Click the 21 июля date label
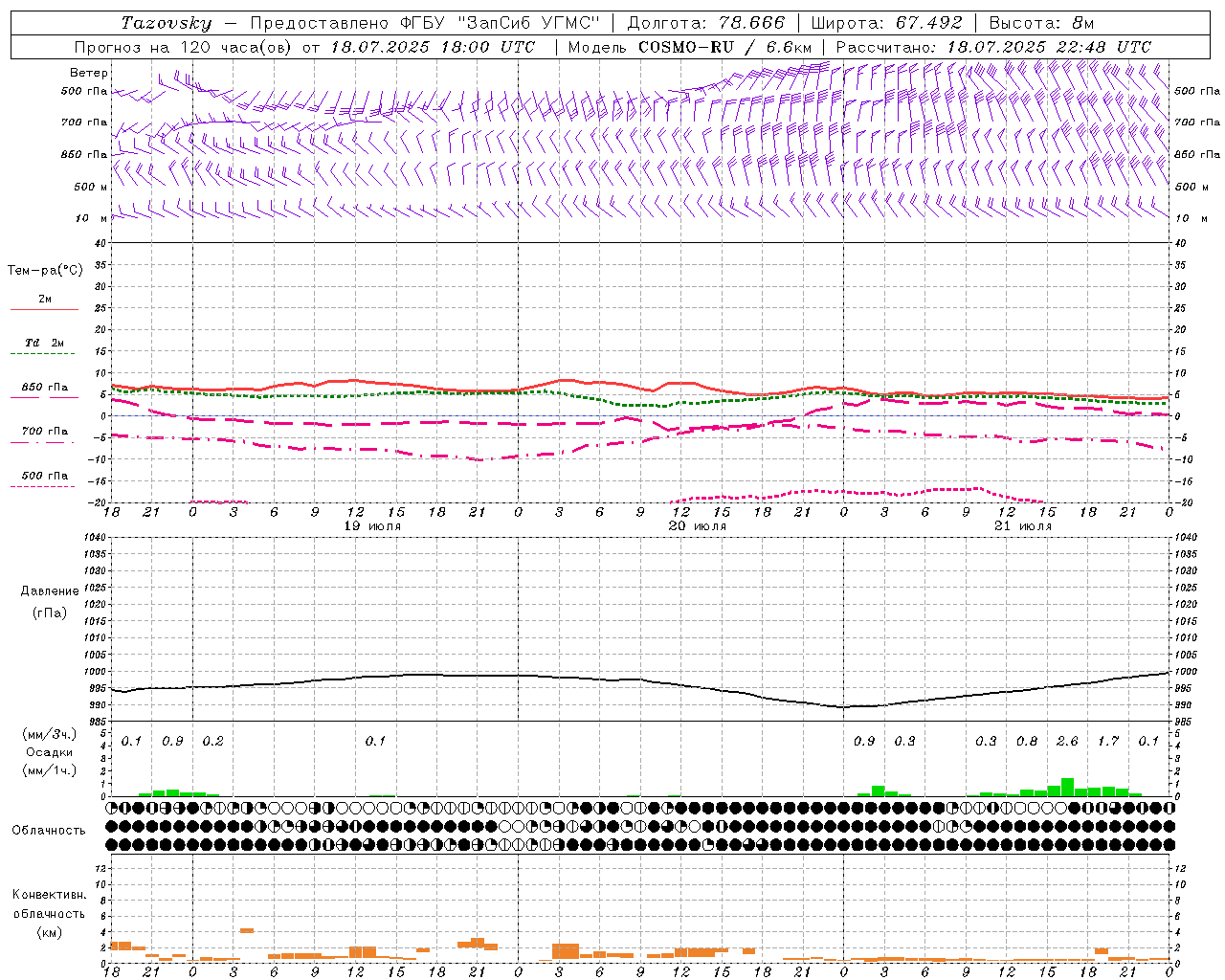Viewport: 1225px width, 980px height. pos(1023,526)
